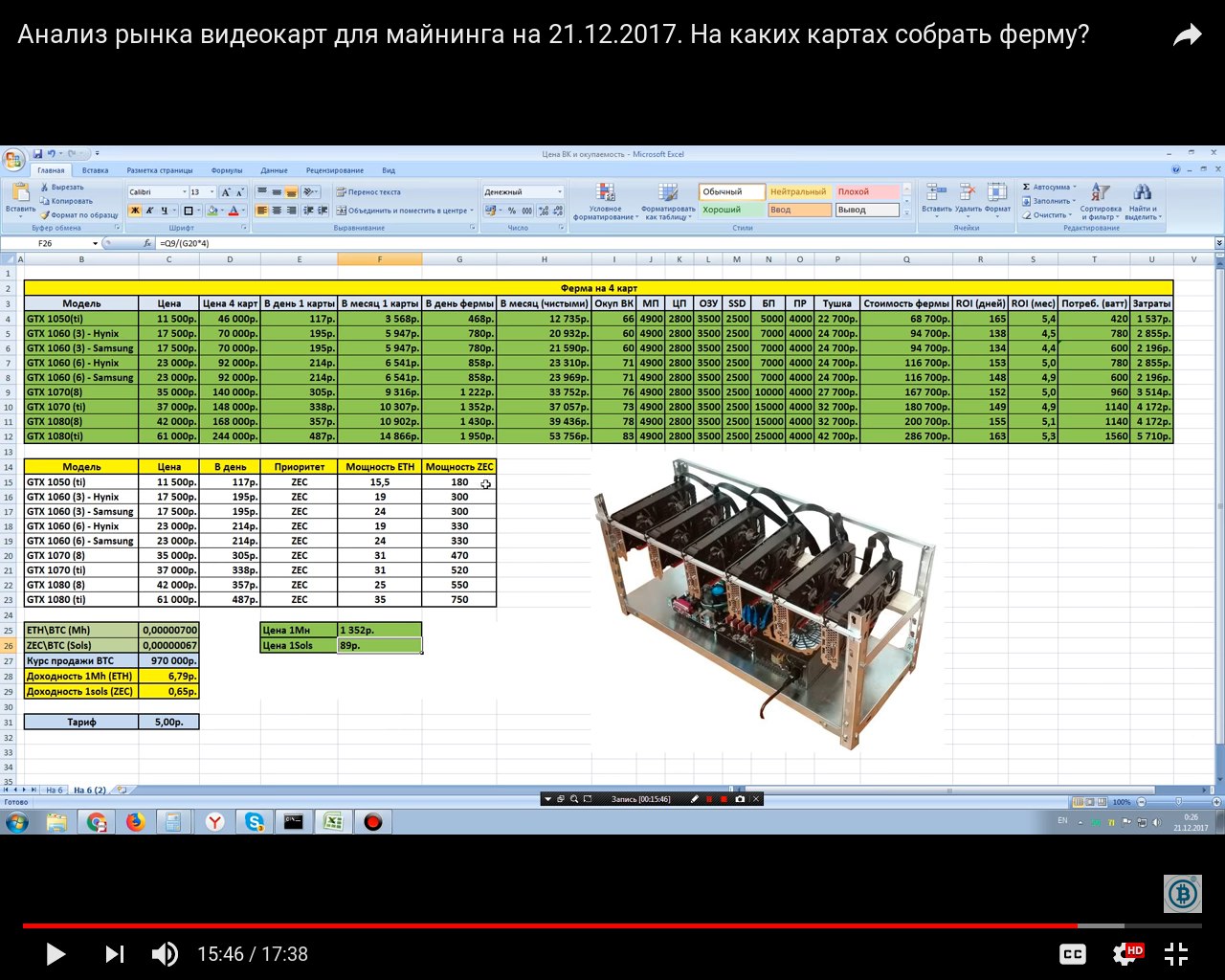Open Firefox from the Windows taskbar
1225x980 pixels.
coord(136,821)
